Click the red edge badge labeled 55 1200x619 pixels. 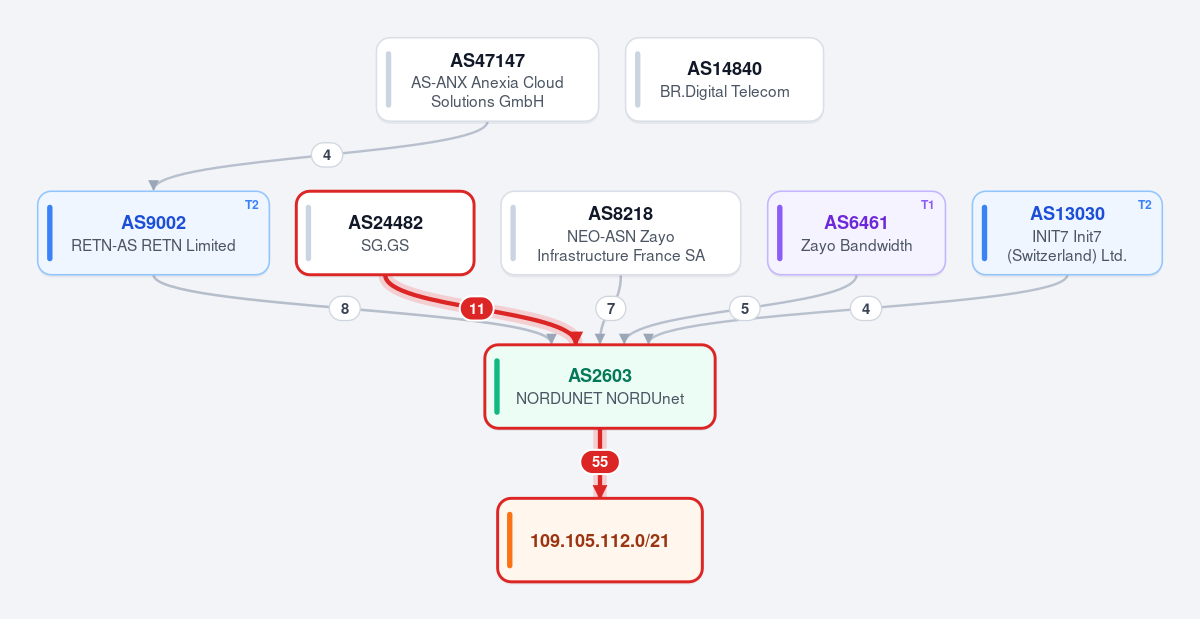pos(600,462)
